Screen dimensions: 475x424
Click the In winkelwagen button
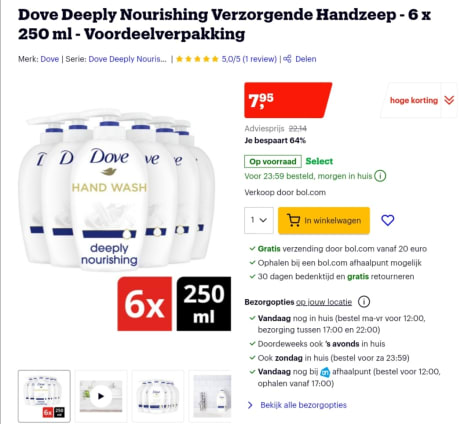pyautogui.click(x=324, y=220)
